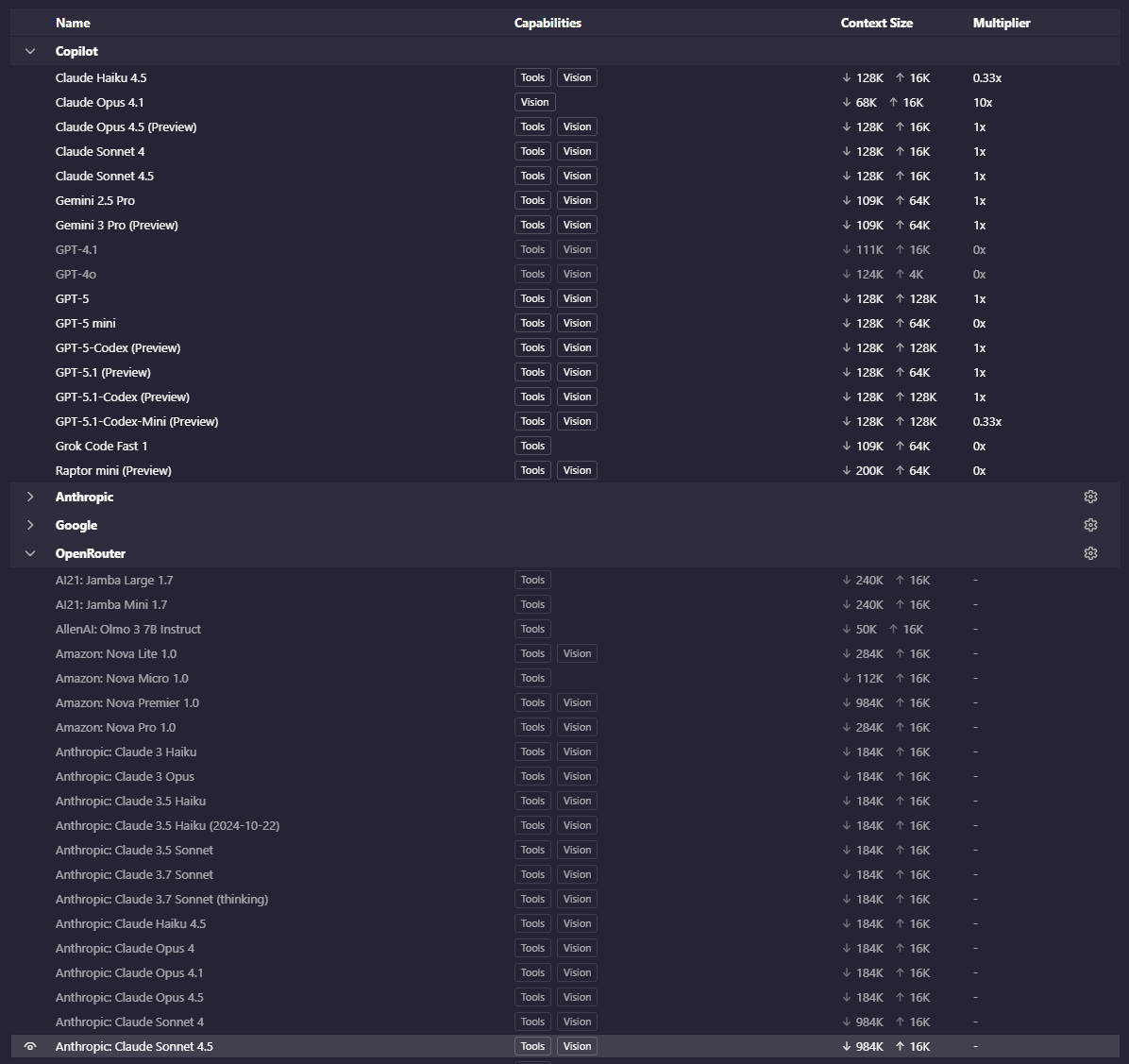Click 0.33x multiplier of GPT-5.1-Codex-Mini
This screenshot has height=1064, width=1129.
987,421
